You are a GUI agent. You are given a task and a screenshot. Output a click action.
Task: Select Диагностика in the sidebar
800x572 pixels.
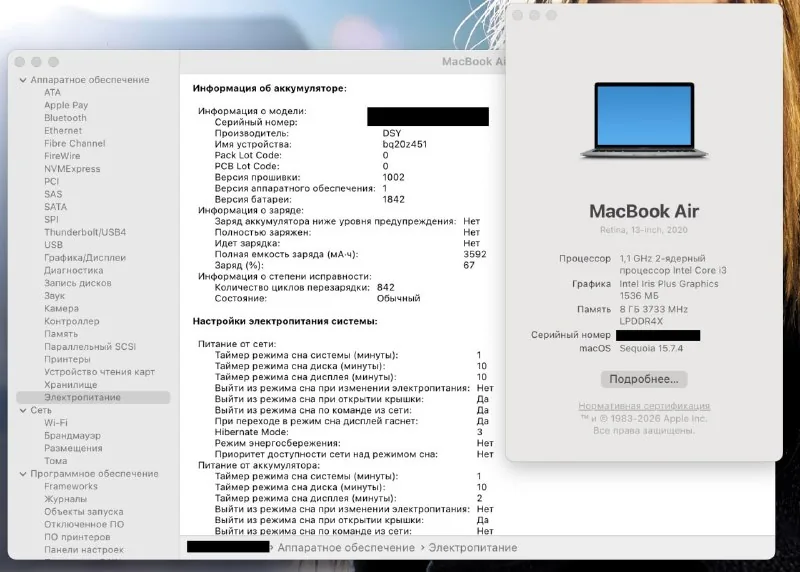tap(73, 270)
